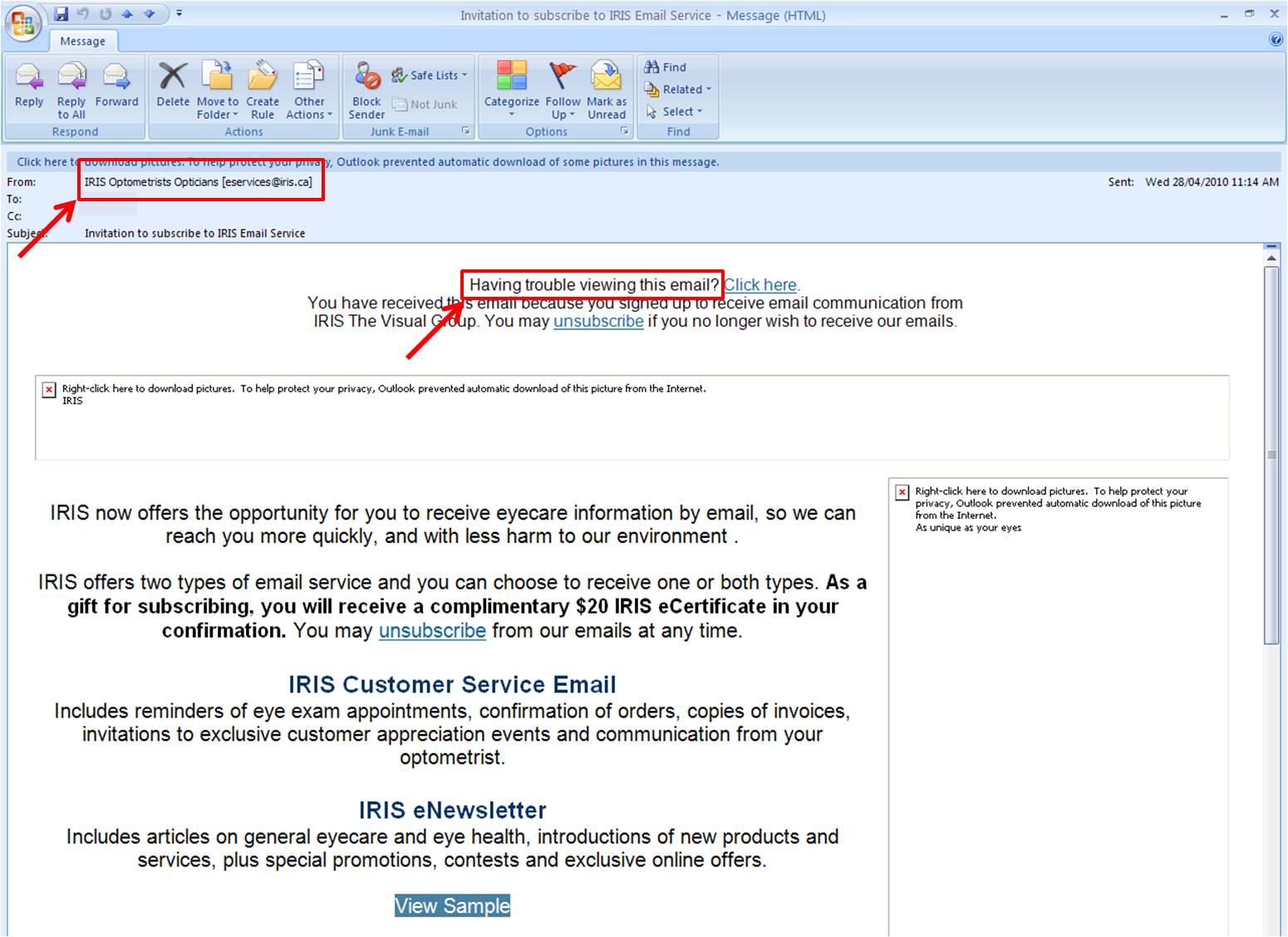The width and height of the screenshot is (1288, 937).
Task: Open Categorize color menu
Action: 512,90
